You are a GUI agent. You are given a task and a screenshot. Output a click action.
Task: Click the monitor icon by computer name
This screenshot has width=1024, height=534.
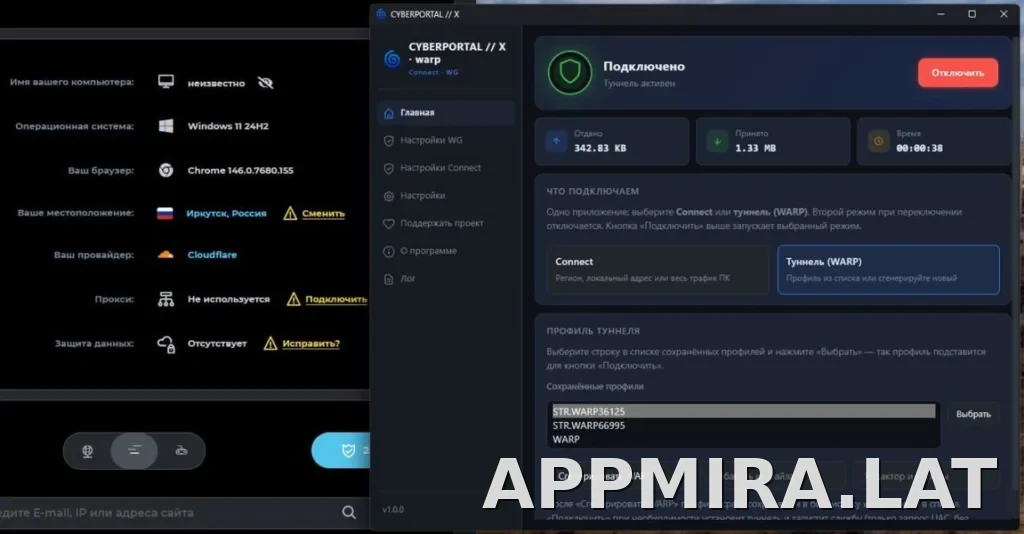(x=166, y=82)
